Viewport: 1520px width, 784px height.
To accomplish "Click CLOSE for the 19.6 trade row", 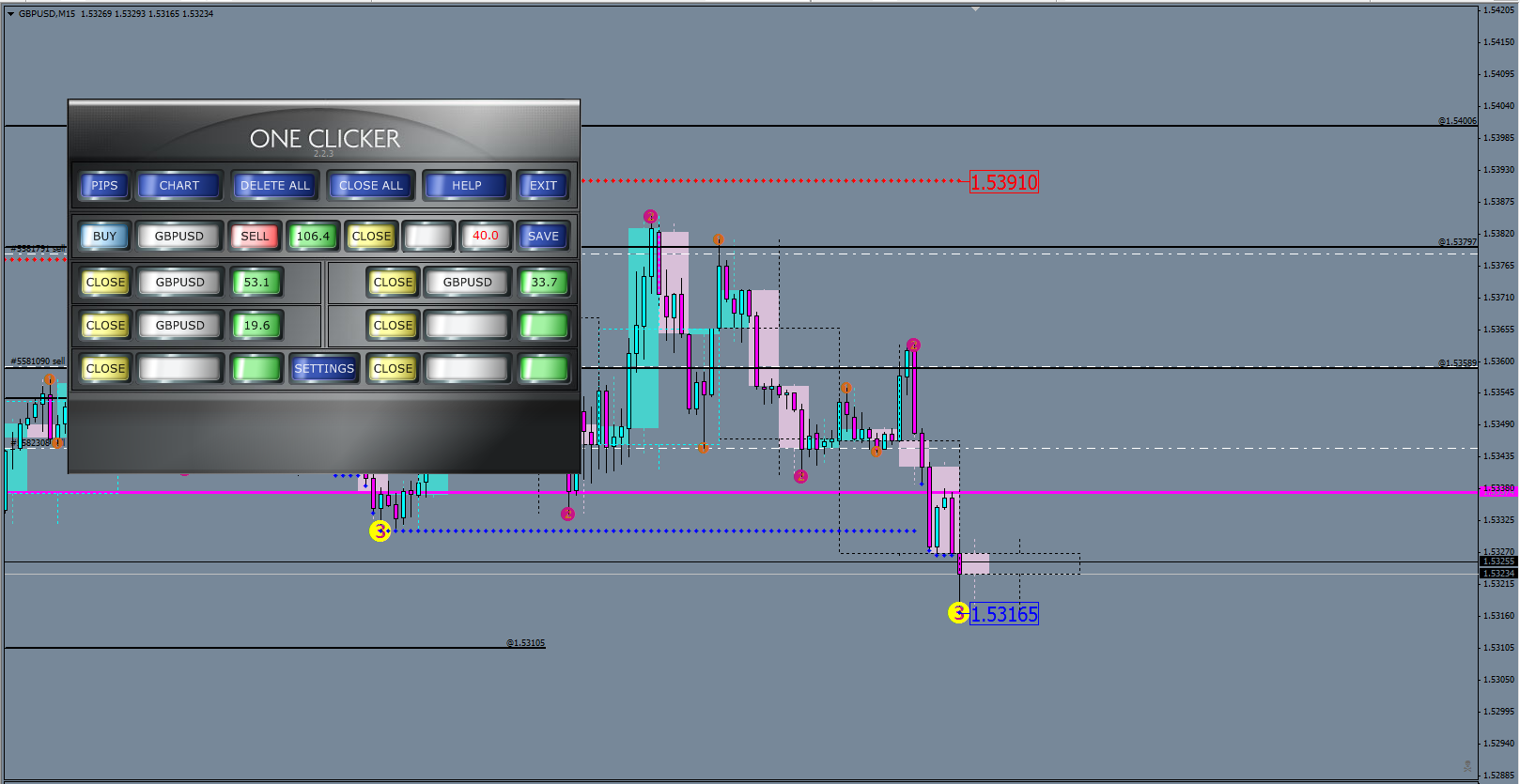I will [105, 325].
